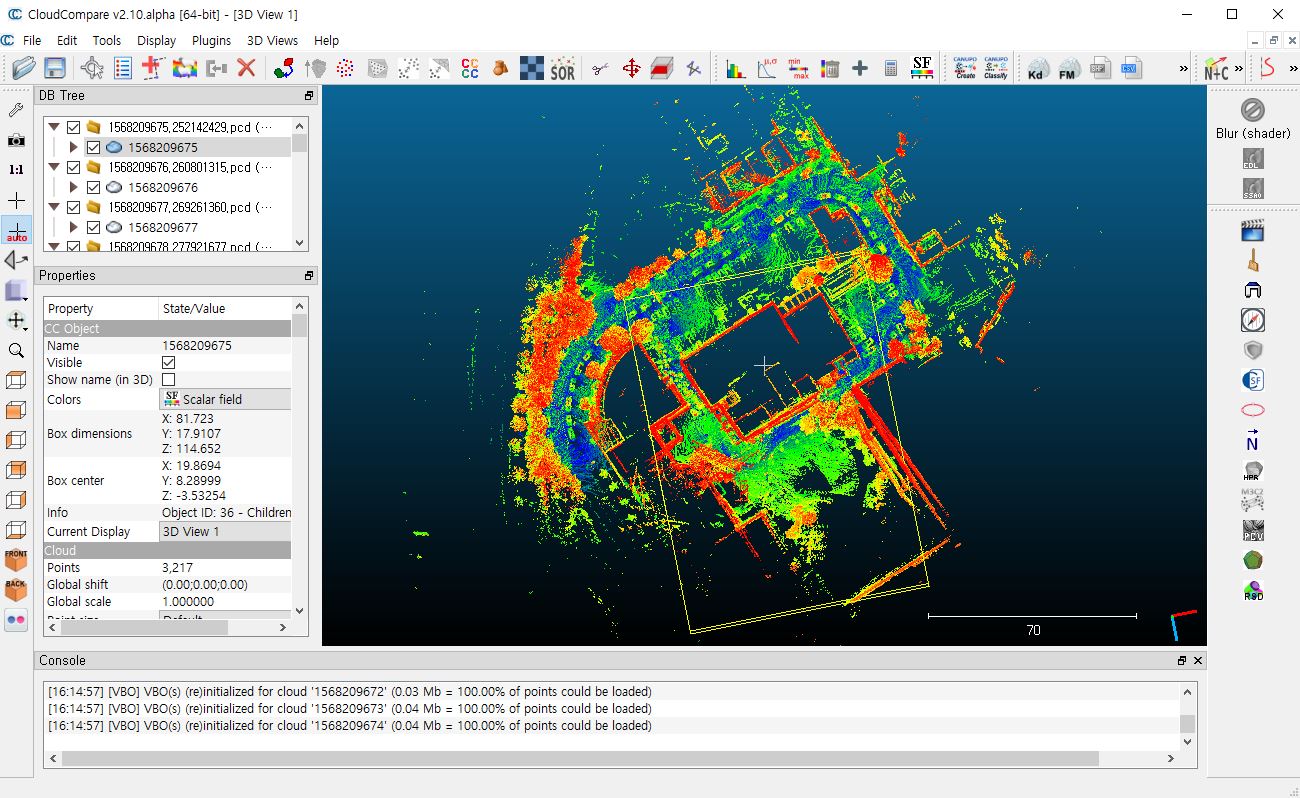
Task: Open the Plugins menu
Action: 211,41
